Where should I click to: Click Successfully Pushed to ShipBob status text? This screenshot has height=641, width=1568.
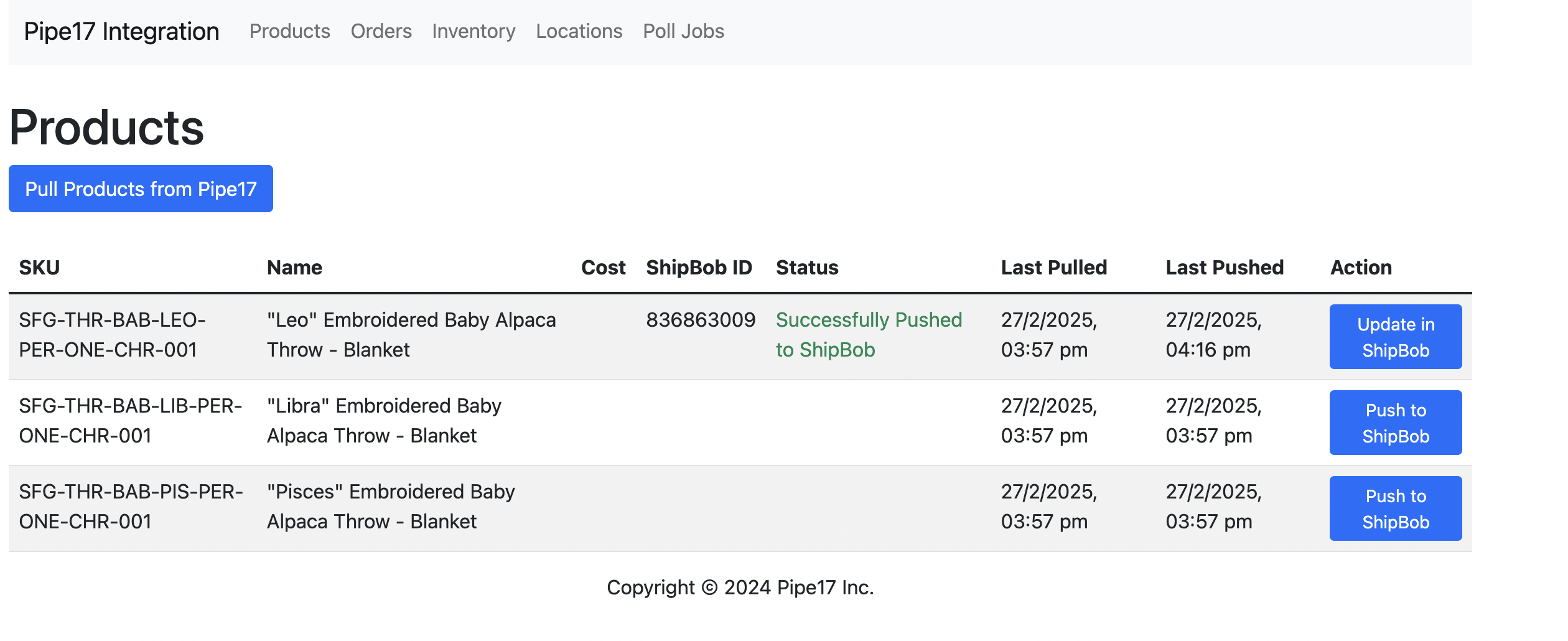point(868,335)
